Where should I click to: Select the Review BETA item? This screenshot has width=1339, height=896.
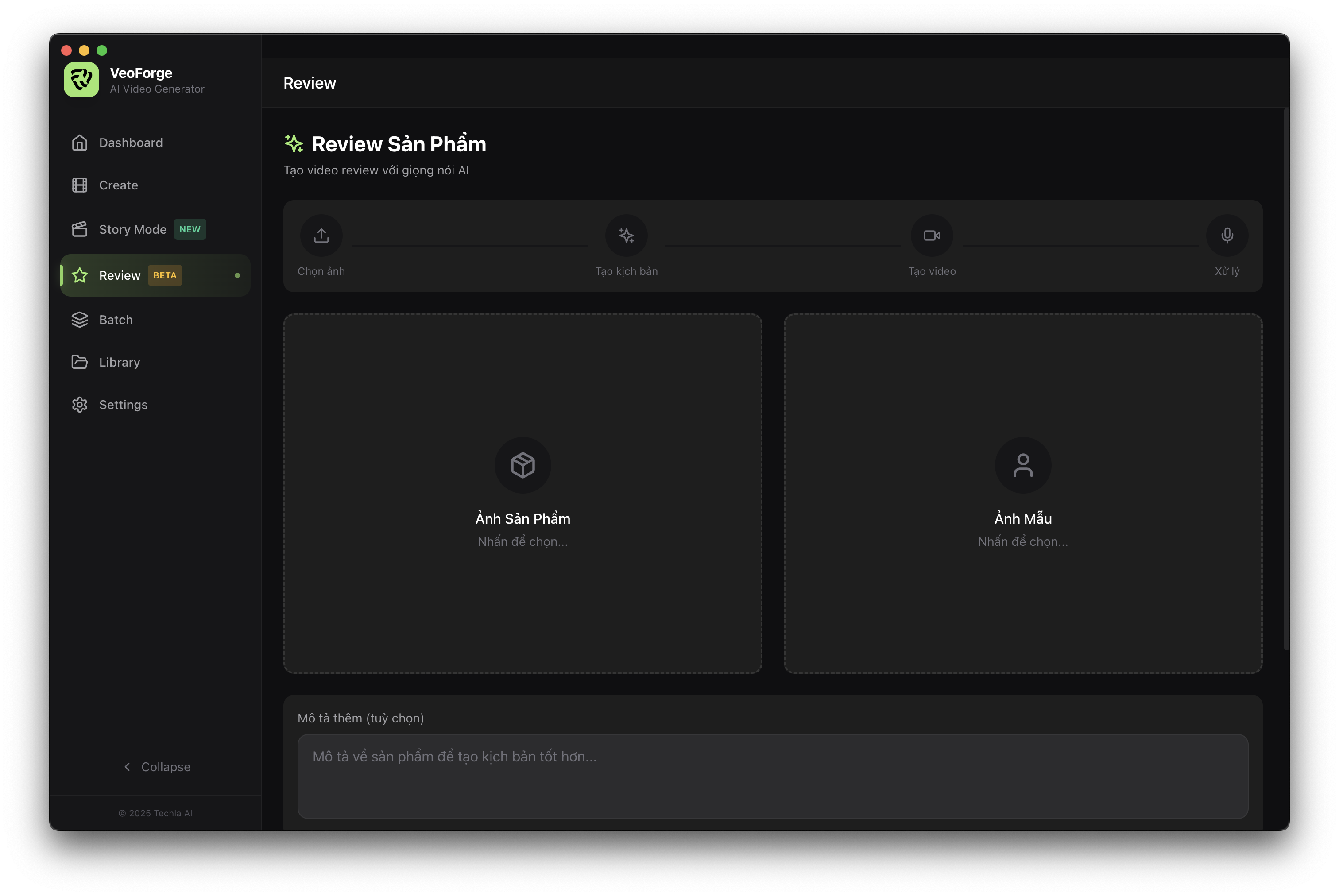tap(120, 275)
